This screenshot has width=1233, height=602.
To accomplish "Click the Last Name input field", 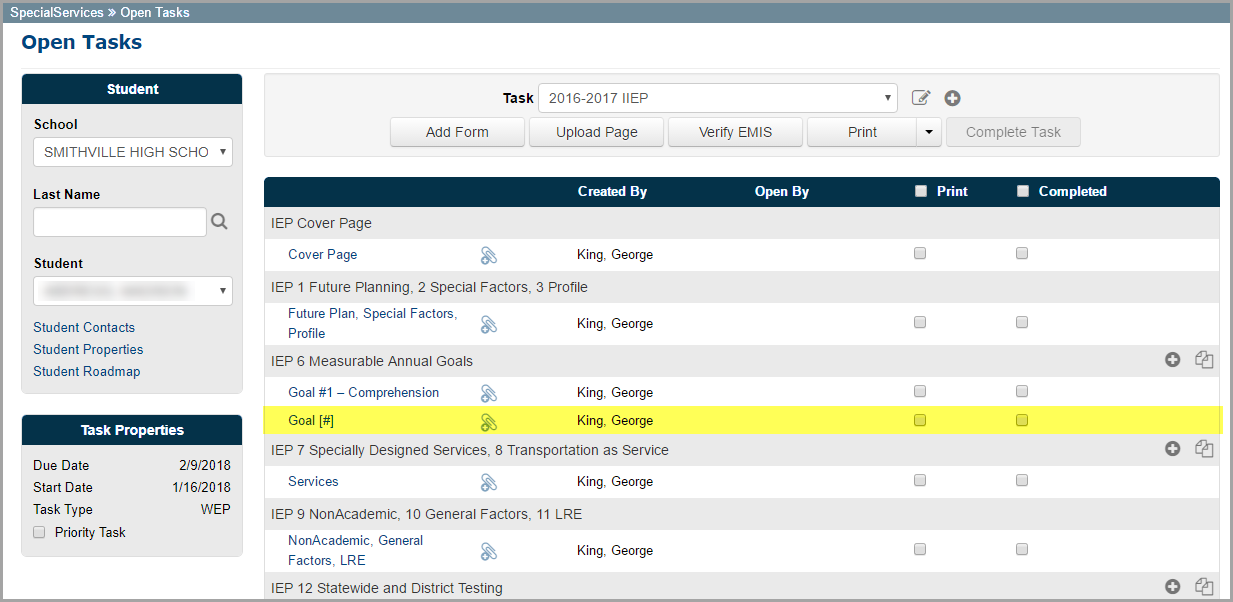I will (x=120, y=222).
